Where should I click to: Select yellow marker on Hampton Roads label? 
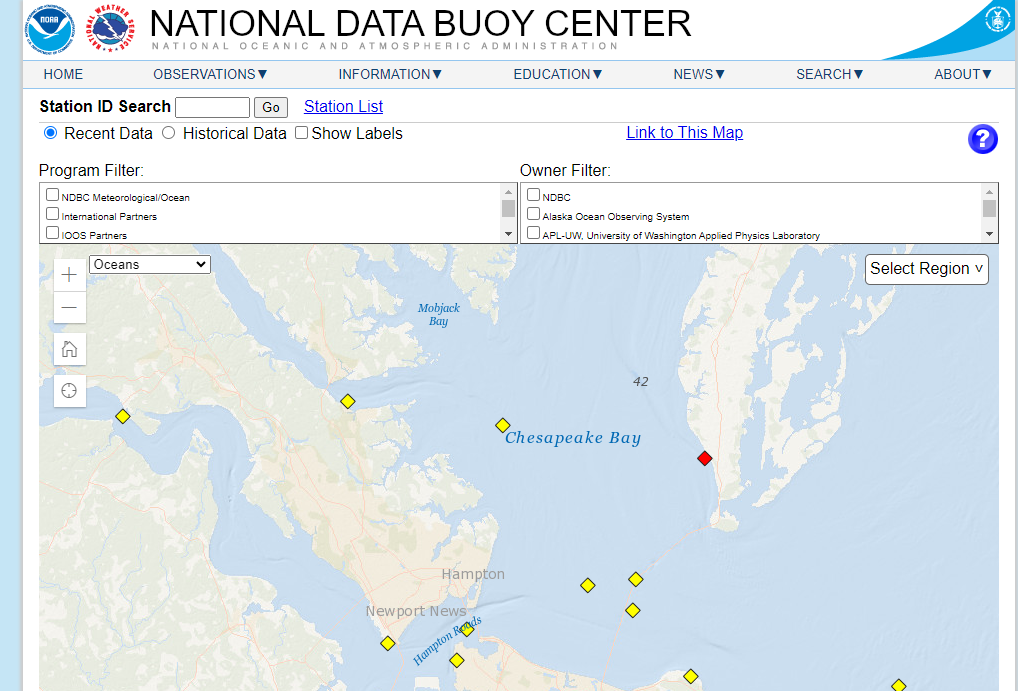[x=466, y=629]
